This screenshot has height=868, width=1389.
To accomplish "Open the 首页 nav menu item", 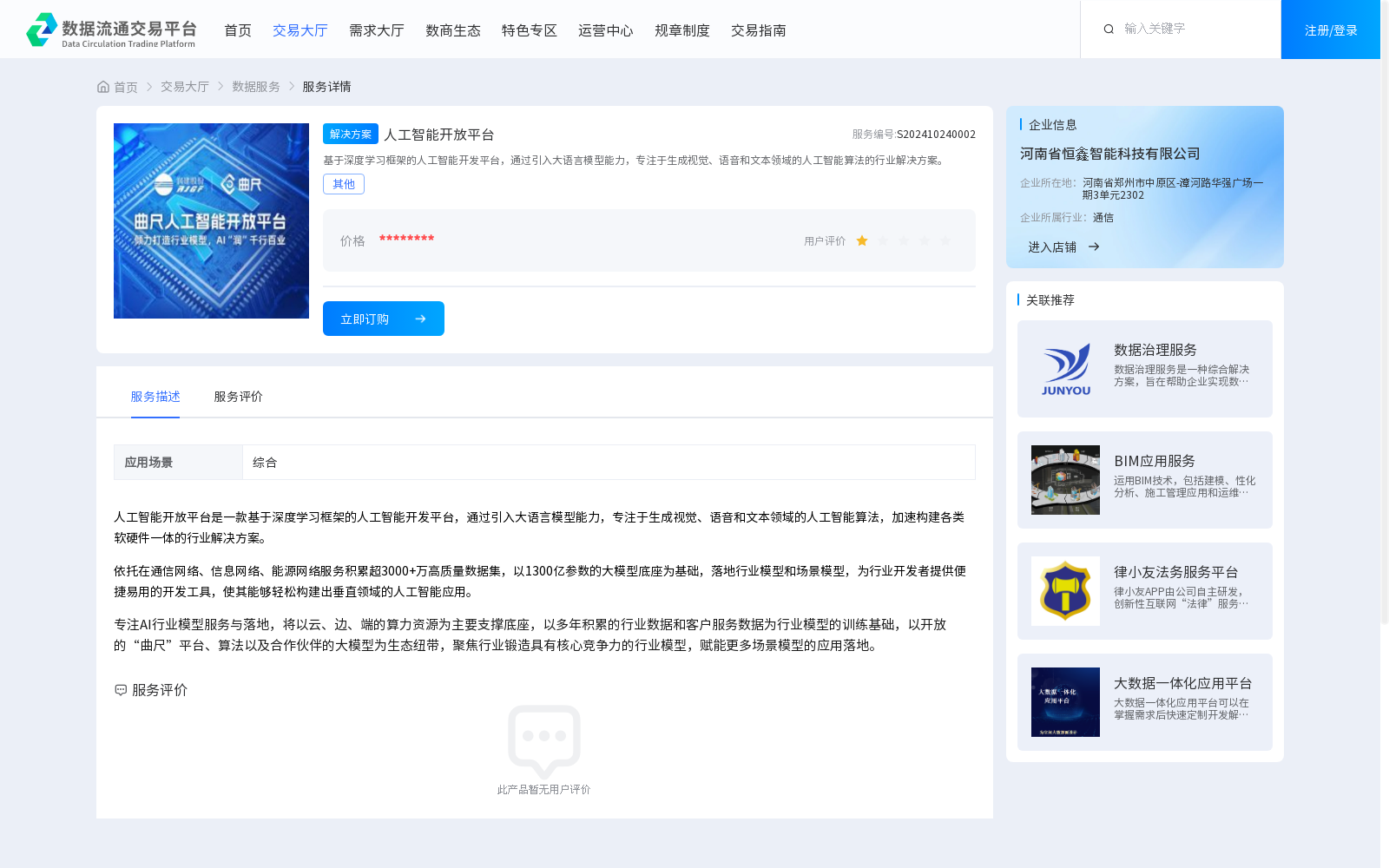I will (238, 30).
